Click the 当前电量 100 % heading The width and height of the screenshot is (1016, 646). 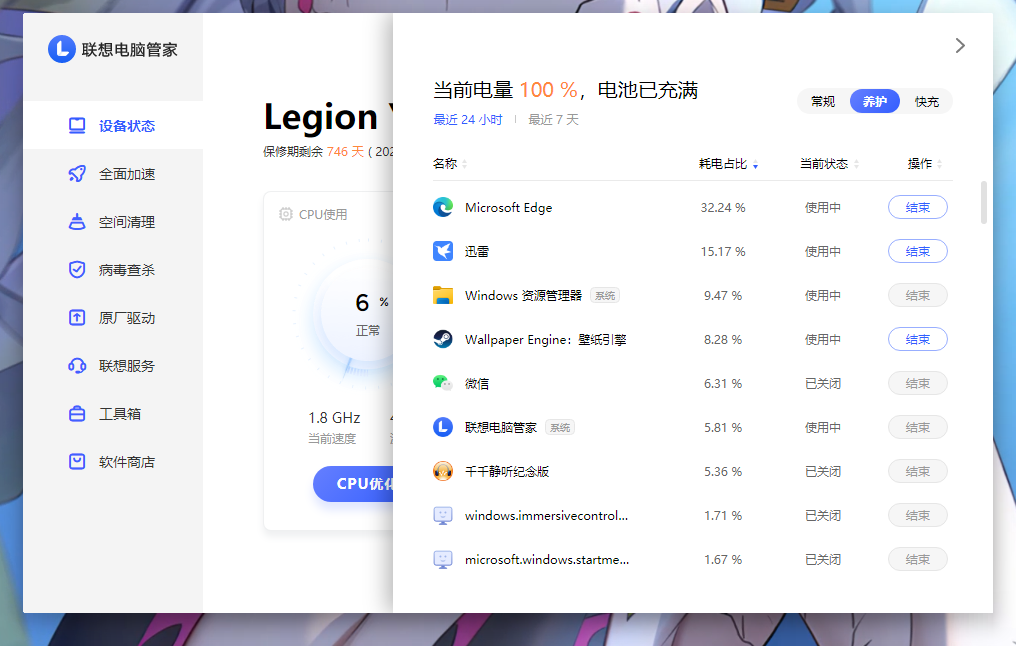pos(505,89)
